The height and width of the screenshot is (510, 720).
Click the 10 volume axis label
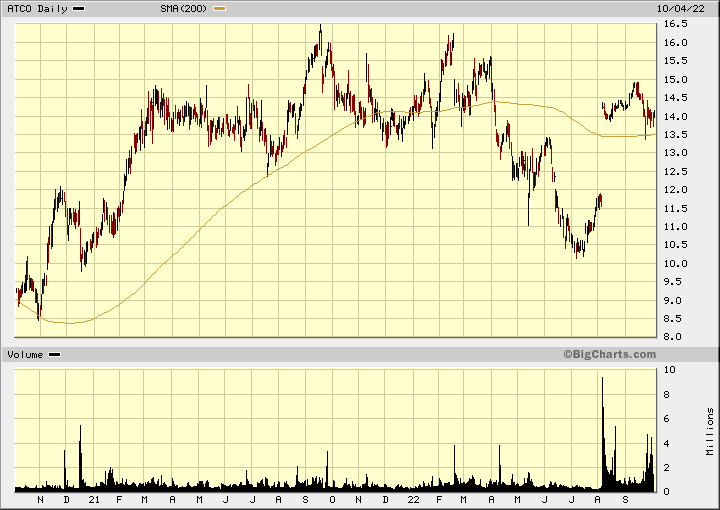(670, 370)
